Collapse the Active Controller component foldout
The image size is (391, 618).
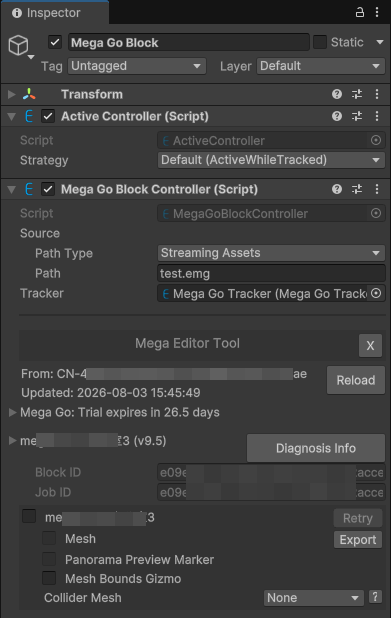click(x=12, y=116)
